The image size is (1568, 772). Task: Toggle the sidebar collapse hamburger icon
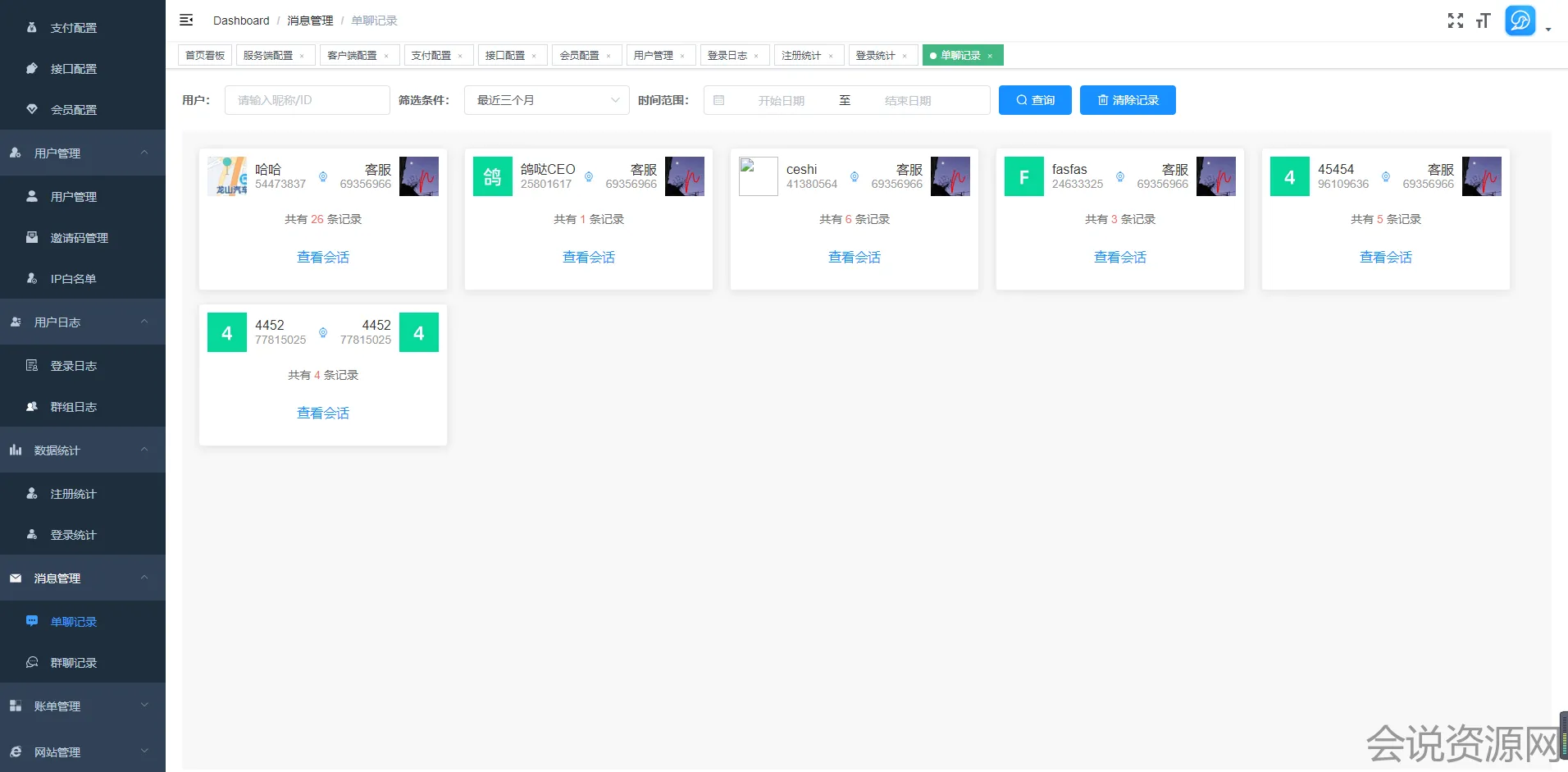(x=186, y=20)
